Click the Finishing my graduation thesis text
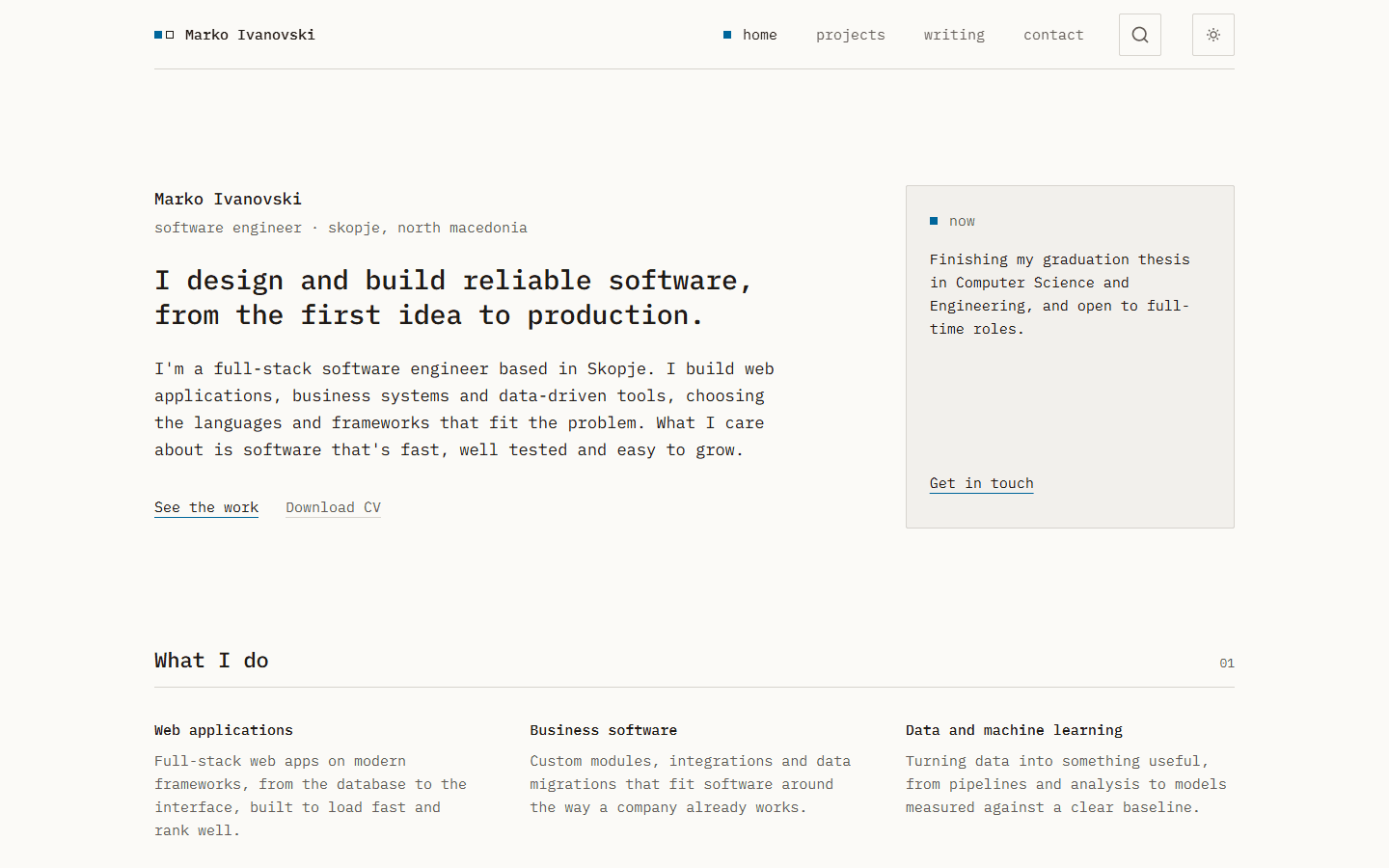1389x868 pixels. point(1060,294)
